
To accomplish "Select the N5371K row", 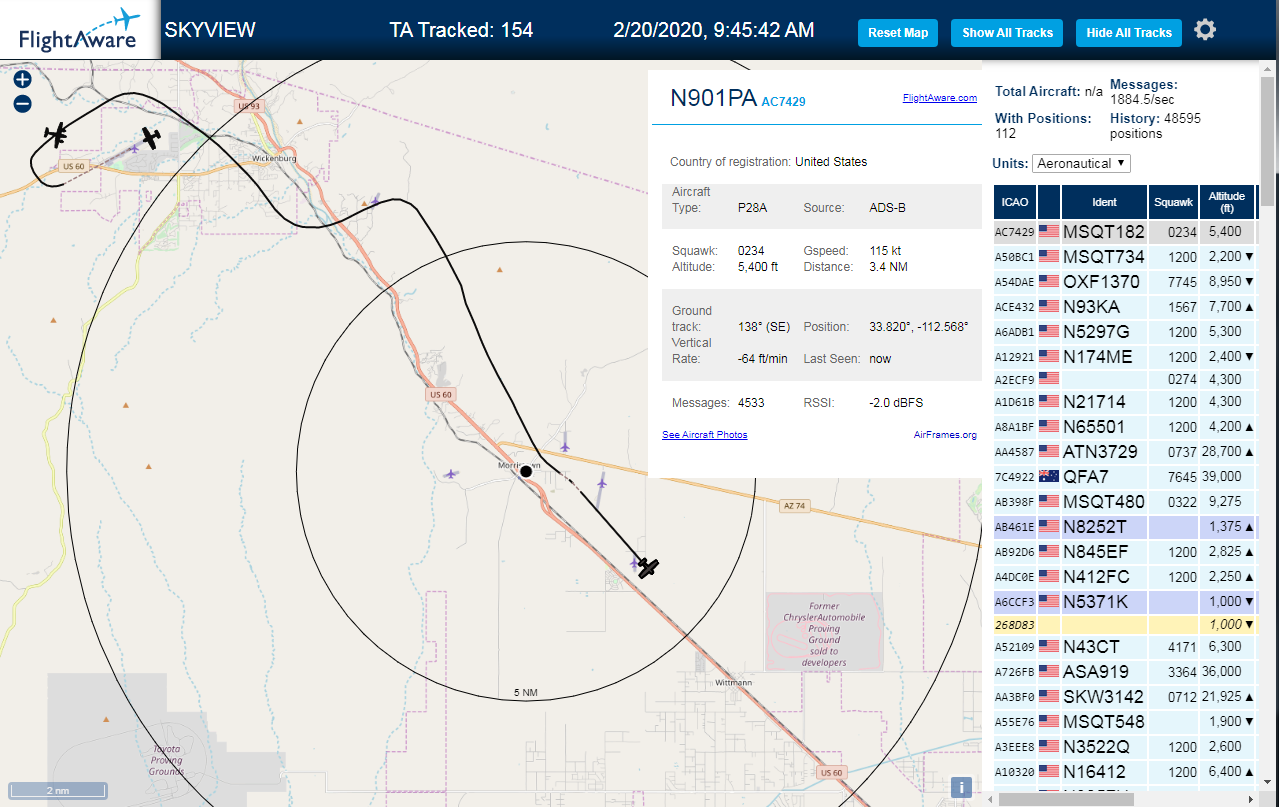I will pyautogui.click(x=1124, y=602).
